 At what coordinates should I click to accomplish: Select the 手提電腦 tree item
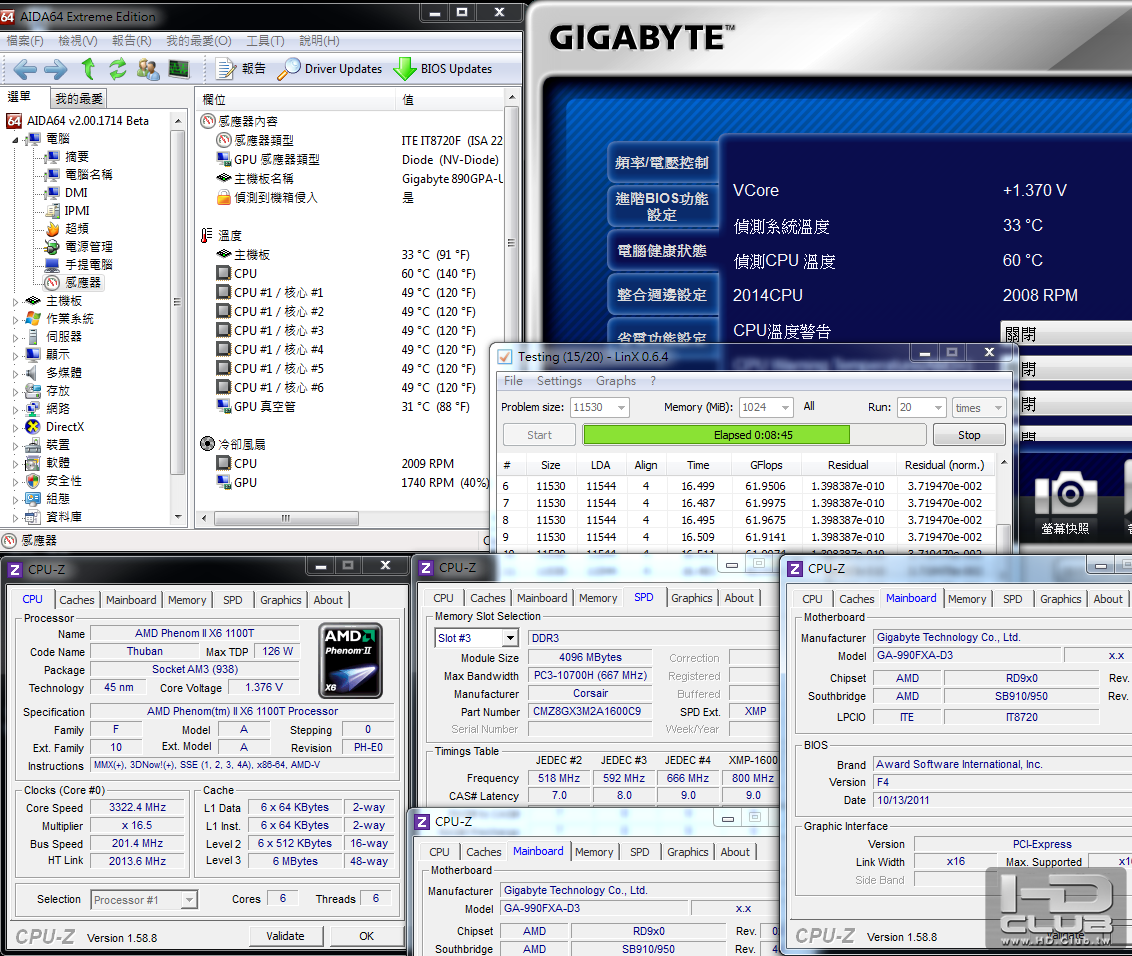pos(78,264)
